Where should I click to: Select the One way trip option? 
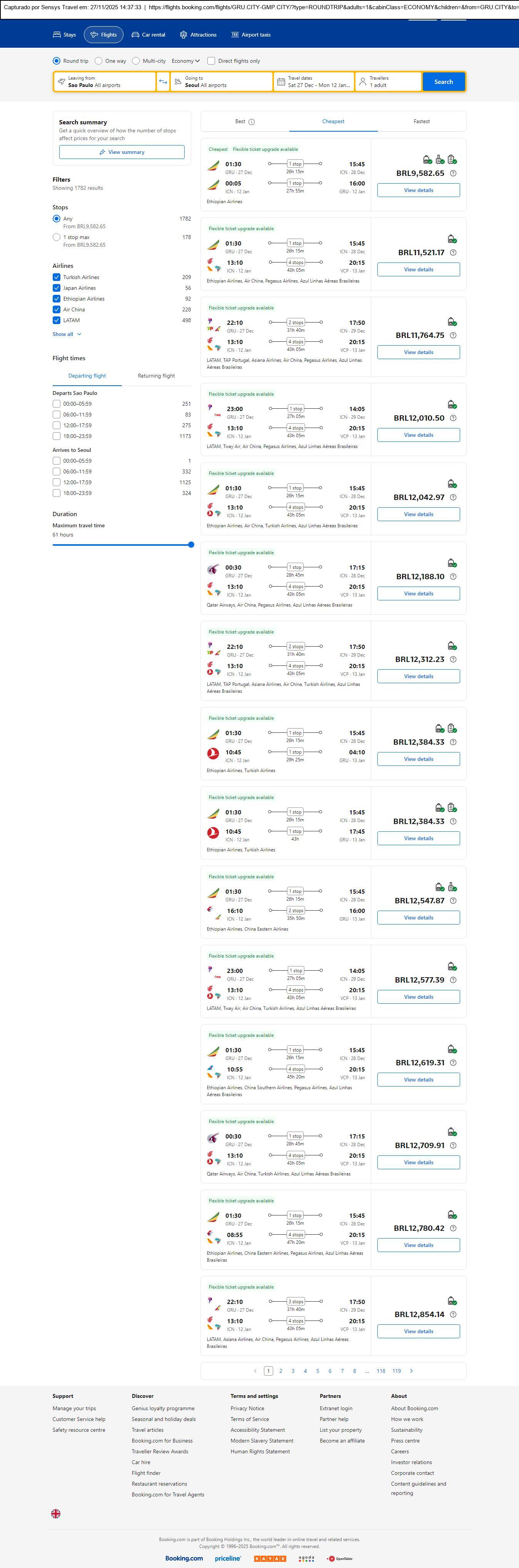coord(98,61)
